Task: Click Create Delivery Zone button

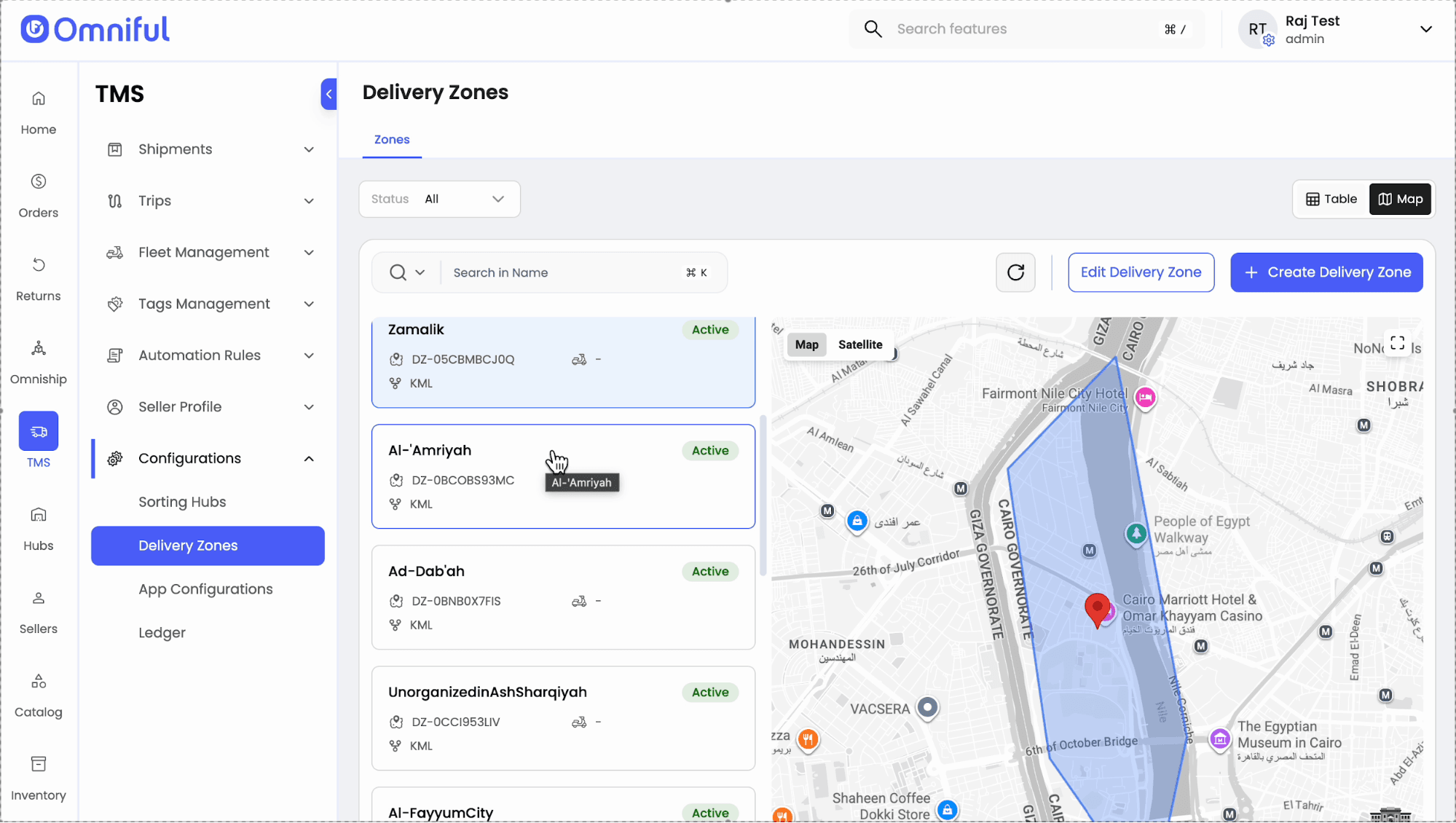Action: point(1326,272)
